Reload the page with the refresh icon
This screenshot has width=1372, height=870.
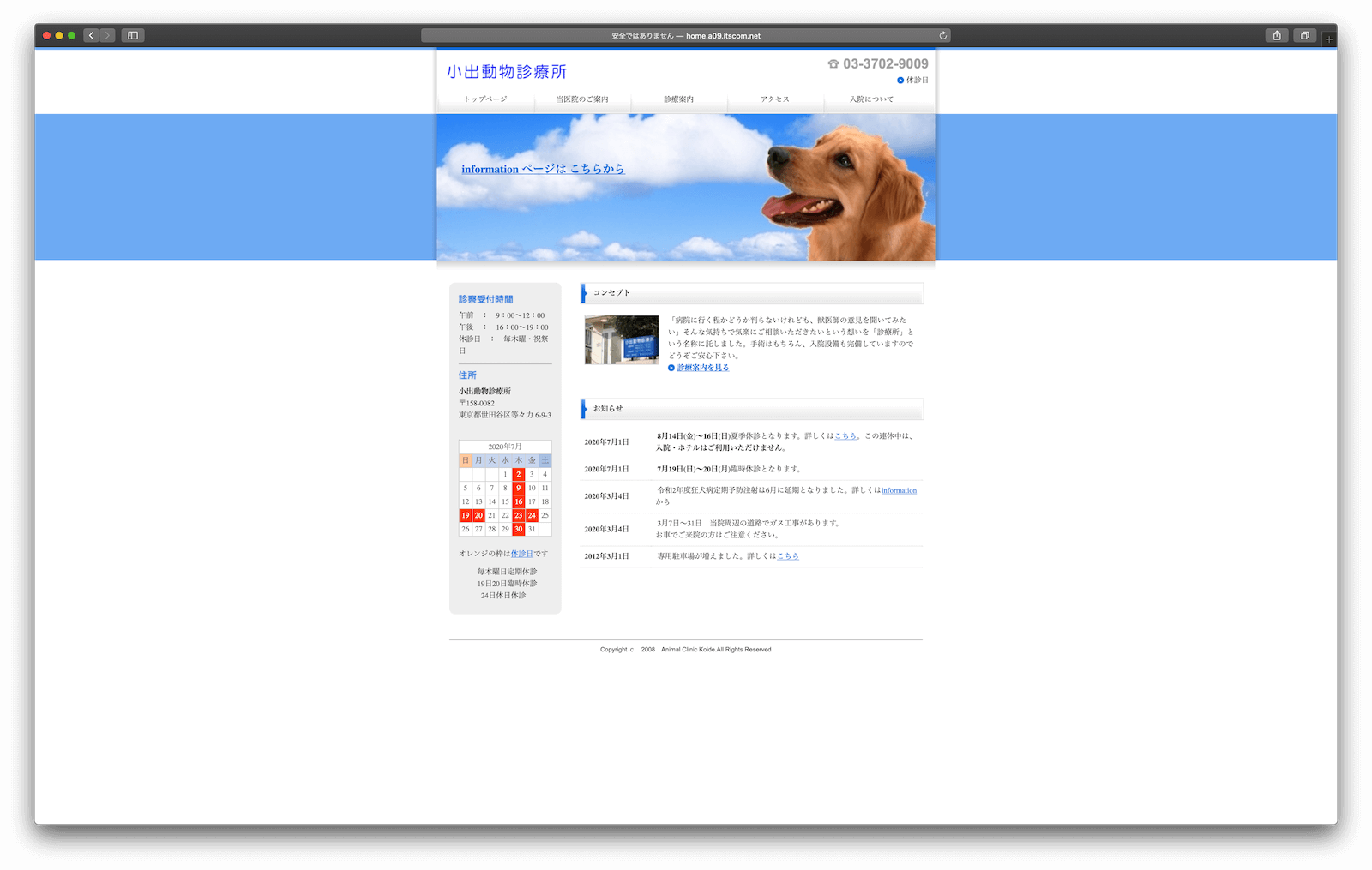click(942, 36)
